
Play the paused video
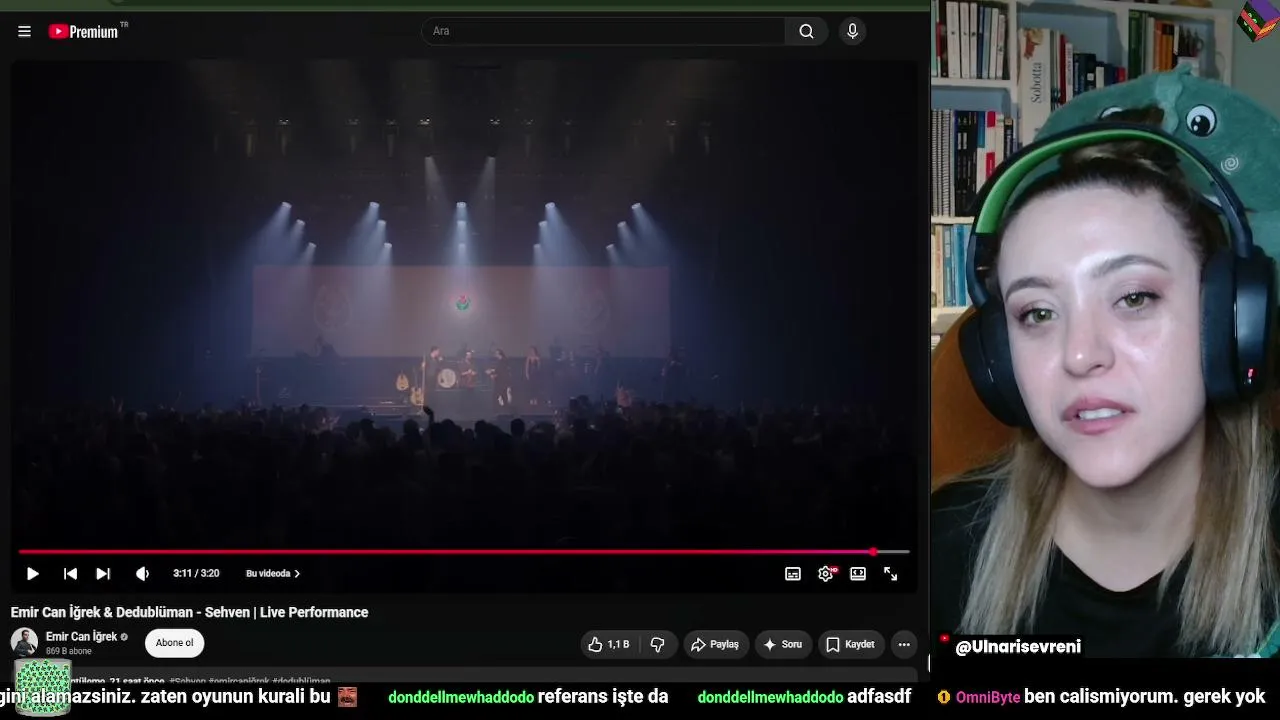32,574
